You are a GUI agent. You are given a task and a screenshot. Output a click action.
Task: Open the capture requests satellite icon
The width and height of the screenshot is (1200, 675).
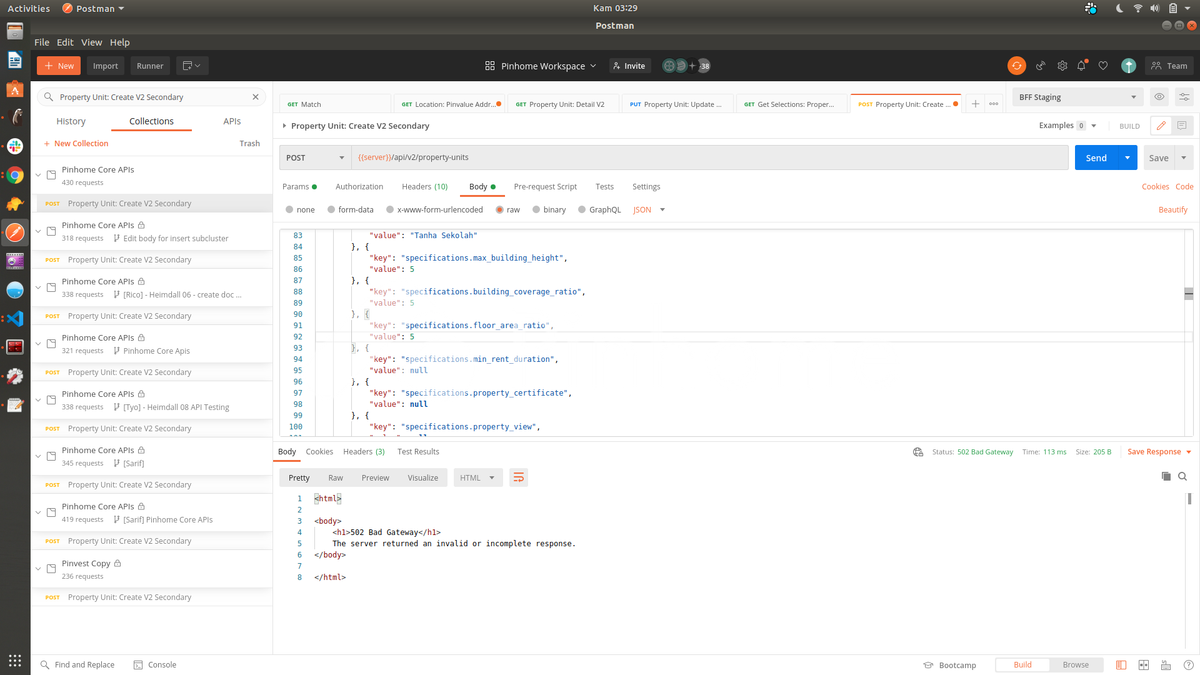pyautogui.click(x=1040, y=66)
